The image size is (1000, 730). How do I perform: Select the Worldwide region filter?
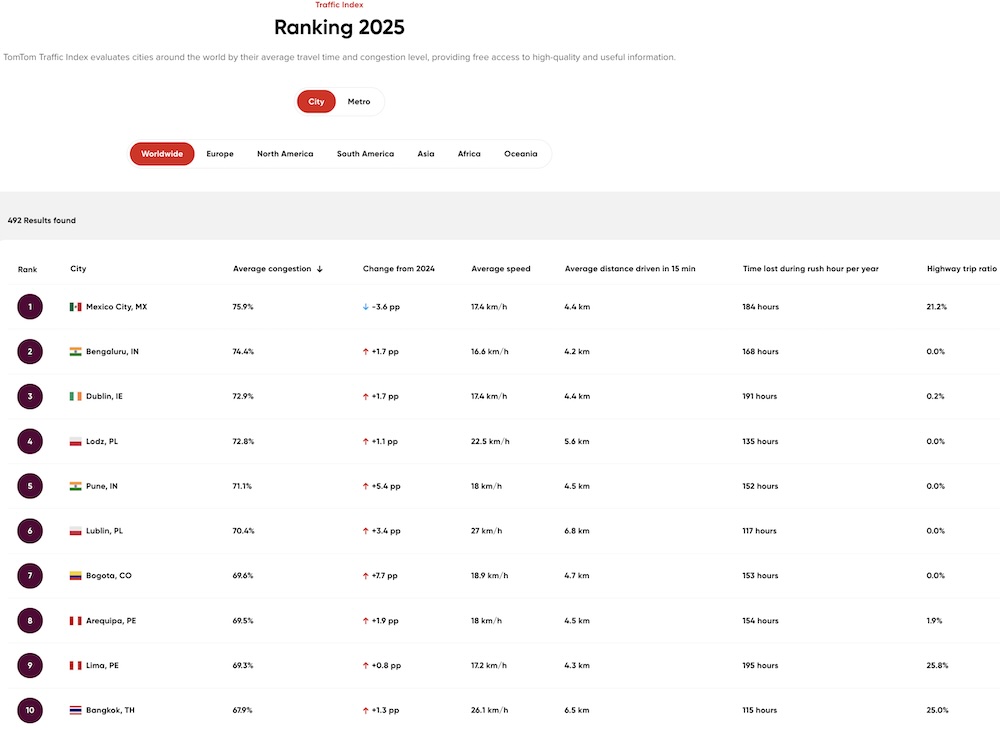pos(162,154)
